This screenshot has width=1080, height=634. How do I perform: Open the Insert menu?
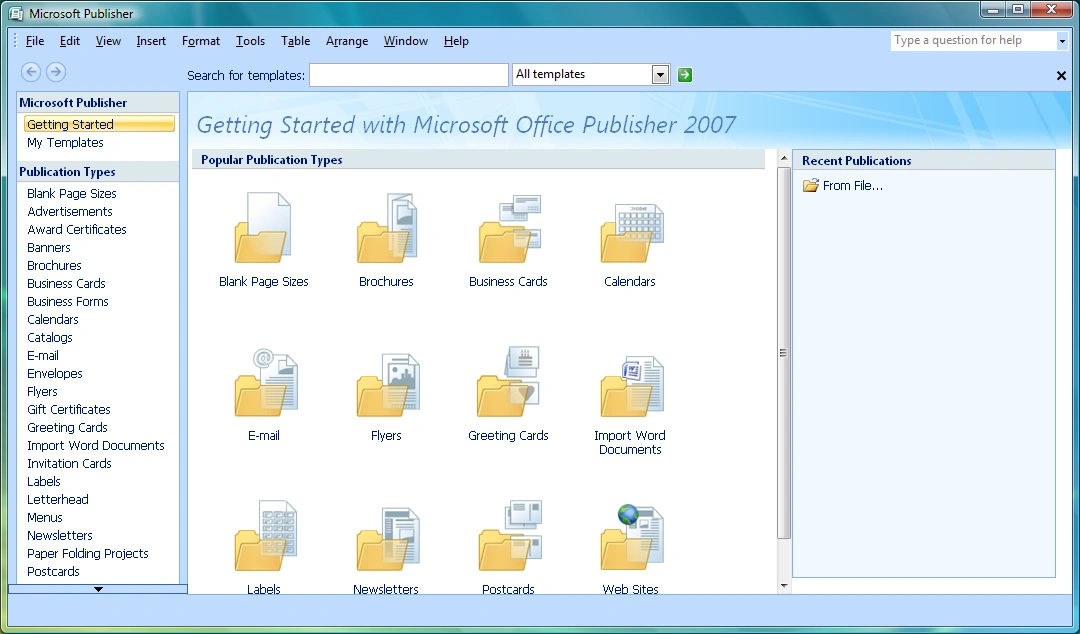click(151, 41)
